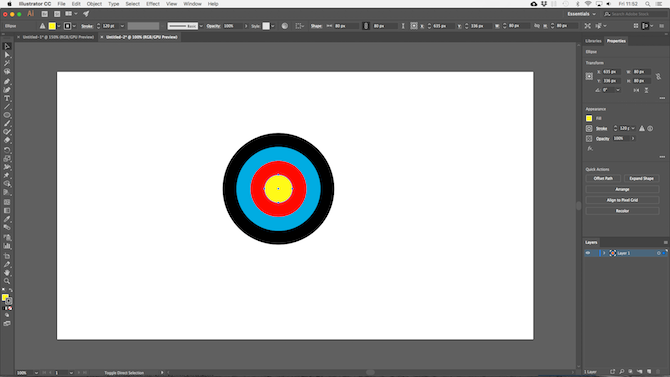Click the Rotate tool
Image resolution: width=670 pixels, height=377 pixels.
7,150
